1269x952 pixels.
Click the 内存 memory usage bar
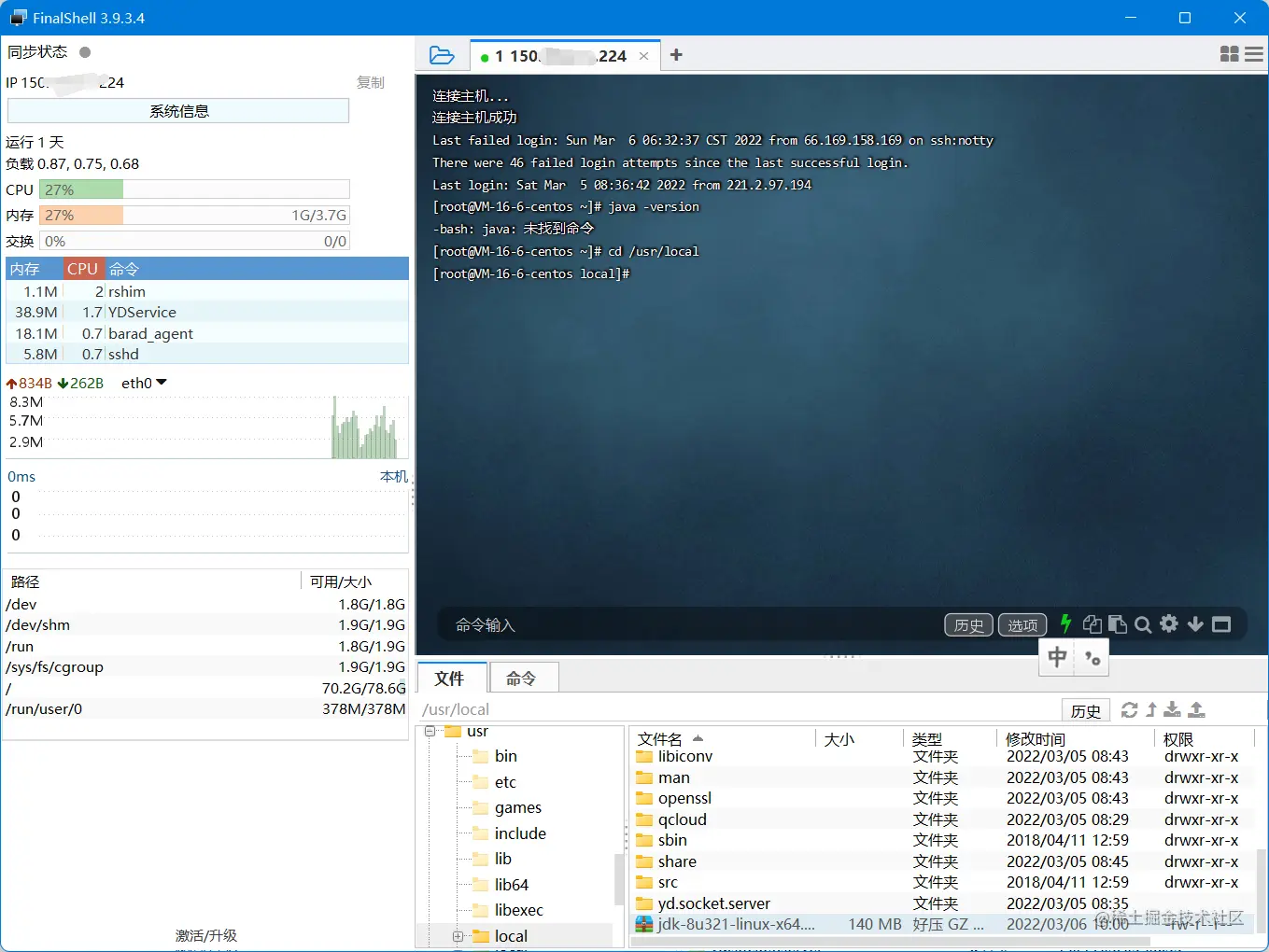coord(194,215)
